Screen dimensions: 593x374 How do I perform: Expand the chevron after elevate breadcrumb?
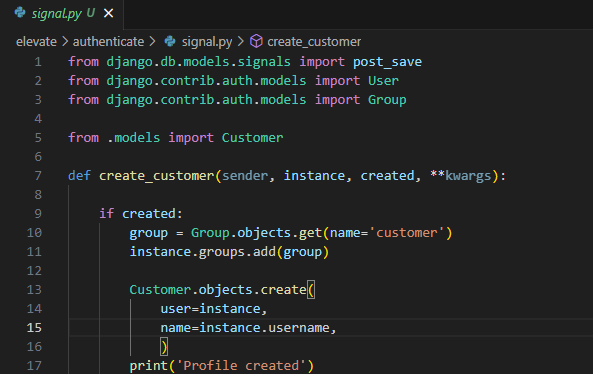65,42
